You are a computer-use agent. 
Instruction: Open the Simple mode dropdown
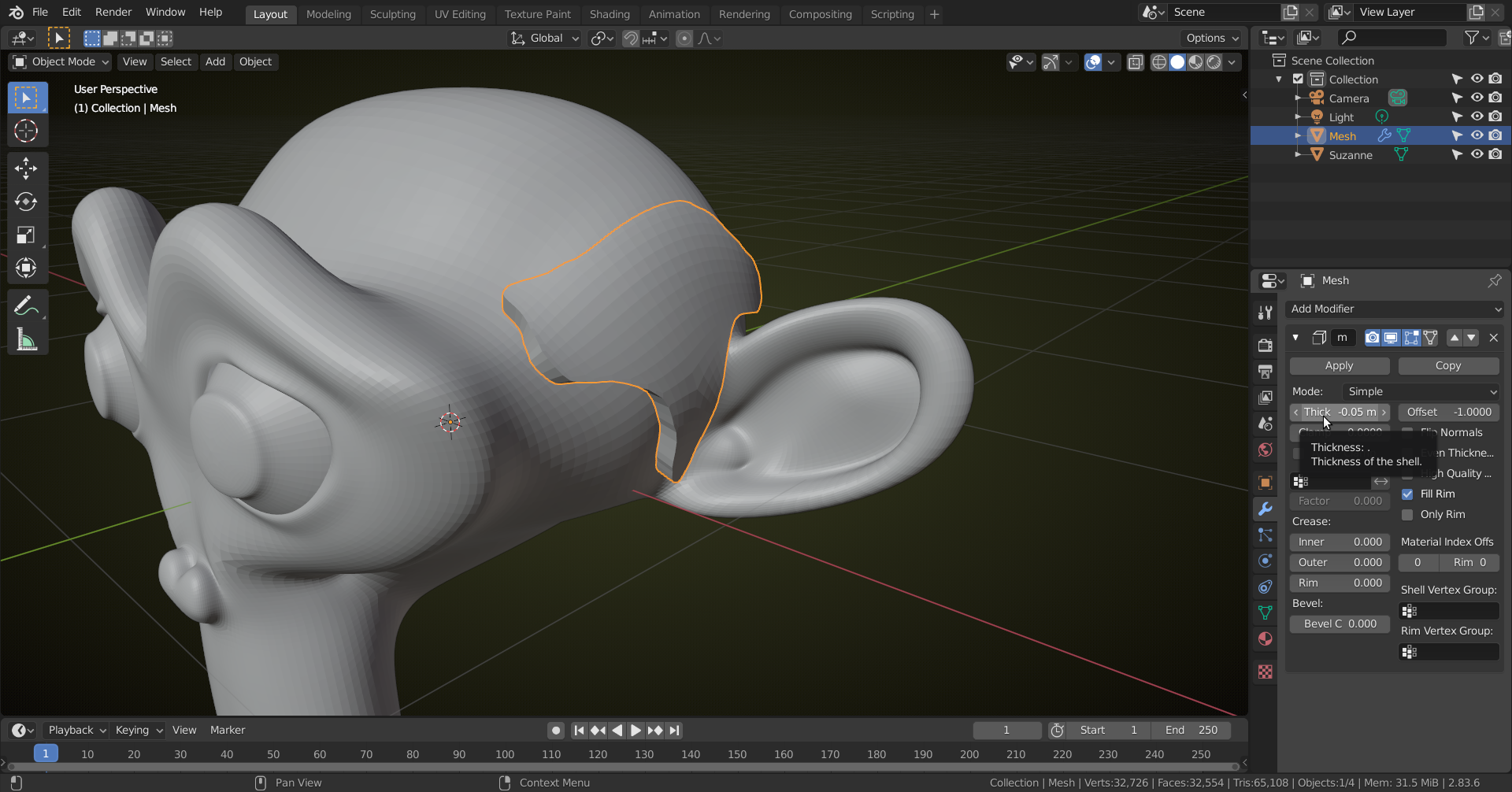[x=1421, y=392]
